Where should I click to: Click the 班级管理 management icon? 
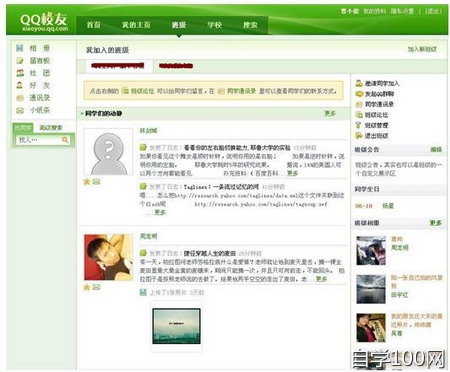[359, 125]
